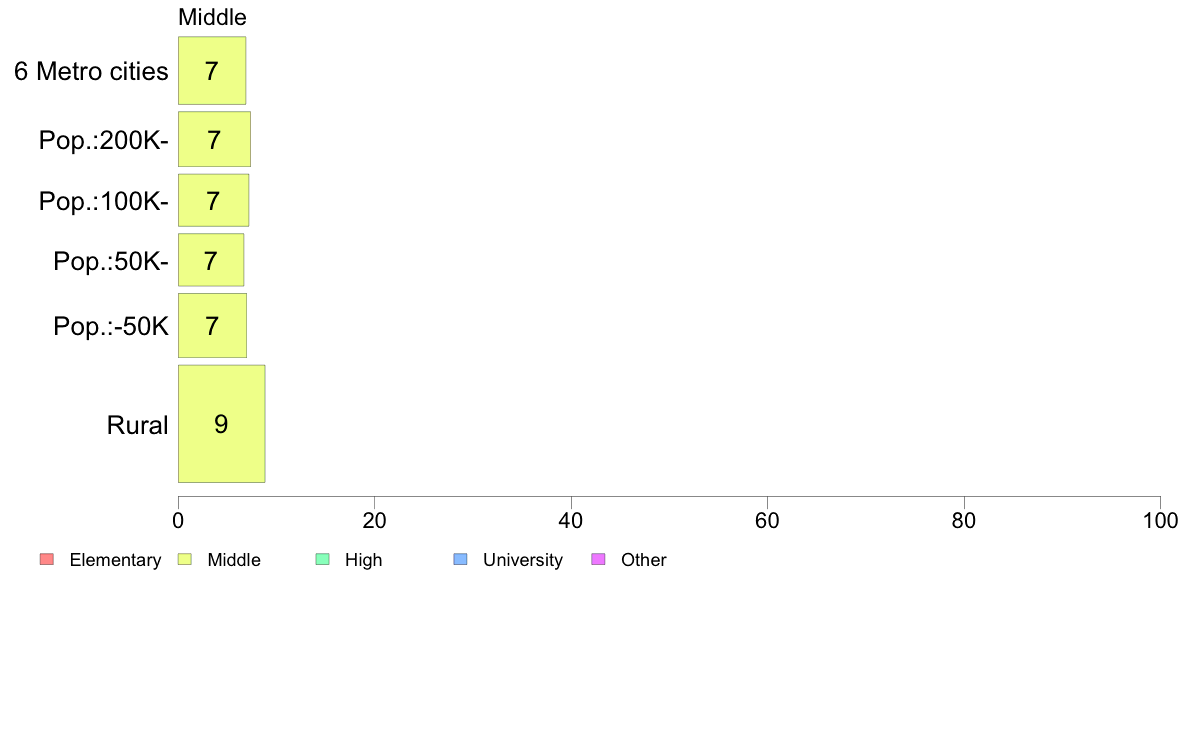The image size is (1188, 736).
Task: Select the Pop.:50K- bar
Action: pyautogui.click(x=211, y=260)
